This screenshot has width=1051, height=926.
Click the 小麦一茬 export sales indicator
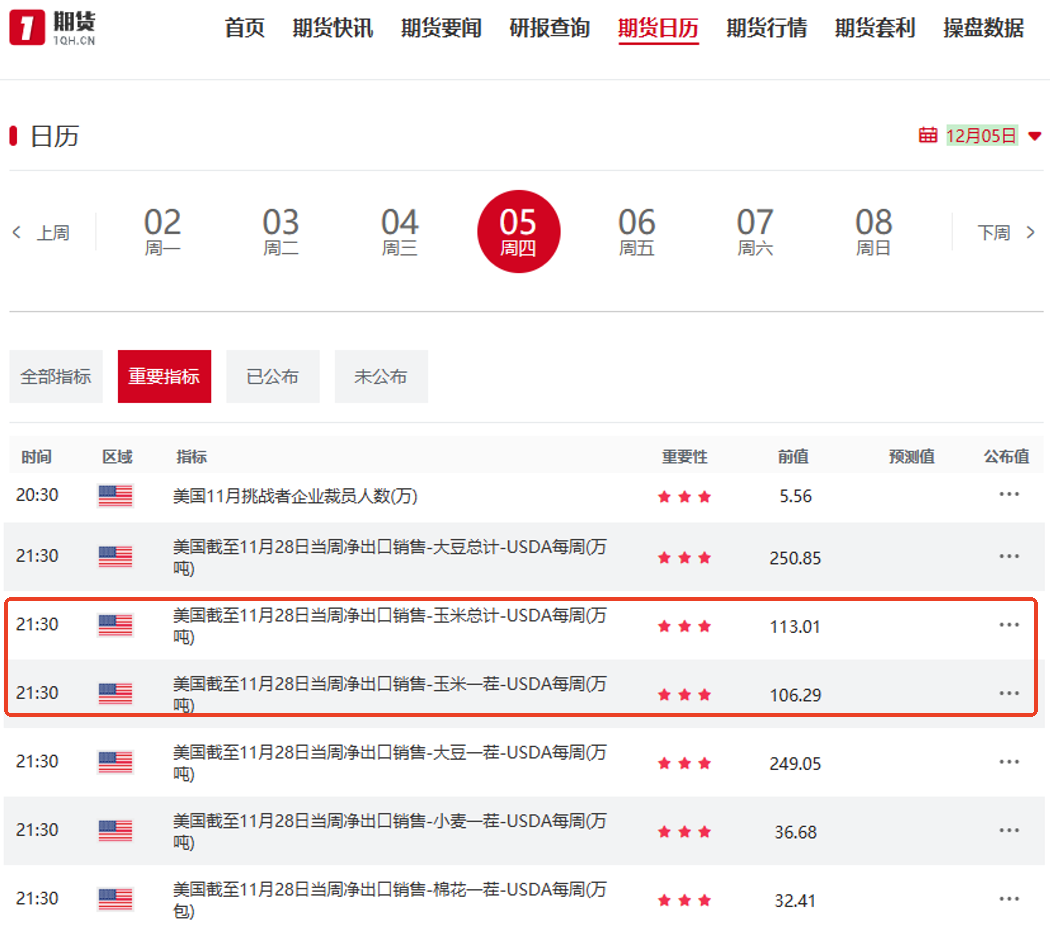pyautogui.click(x=389, y=829)
